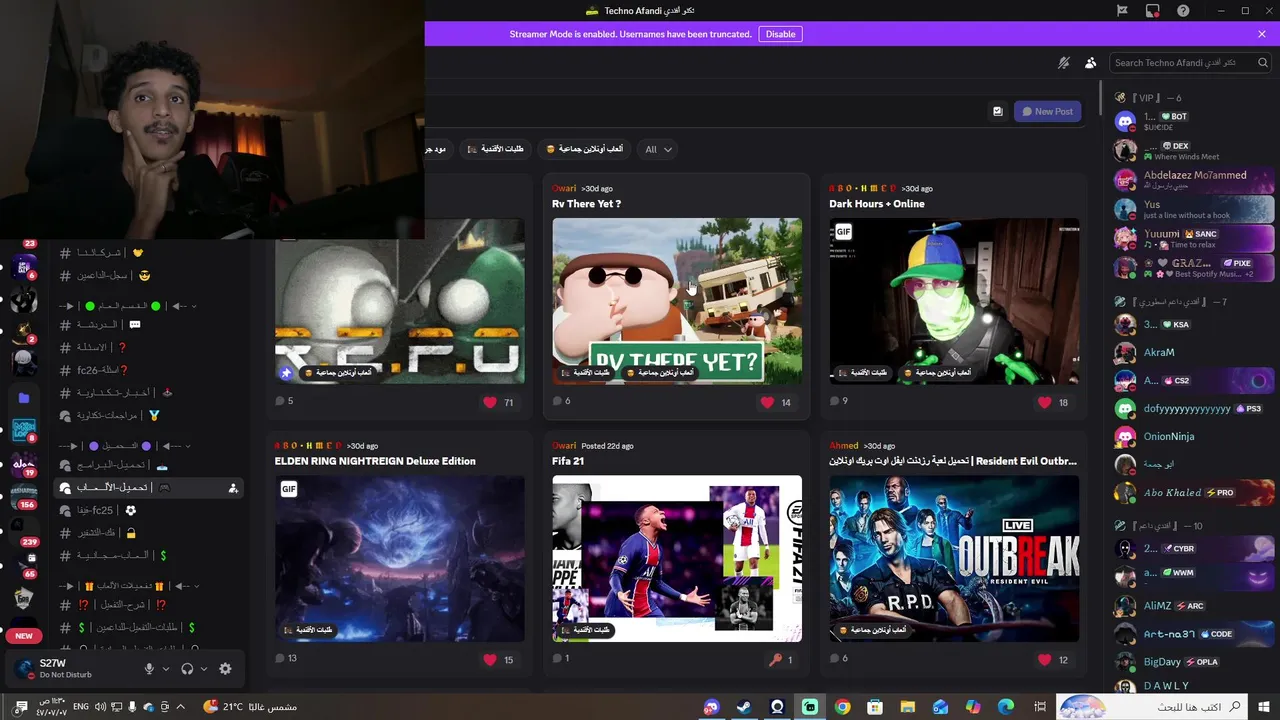This screenshot has width=1280, height=720.
Task: Click the NEW unread mentions pill
Action: 24,636
